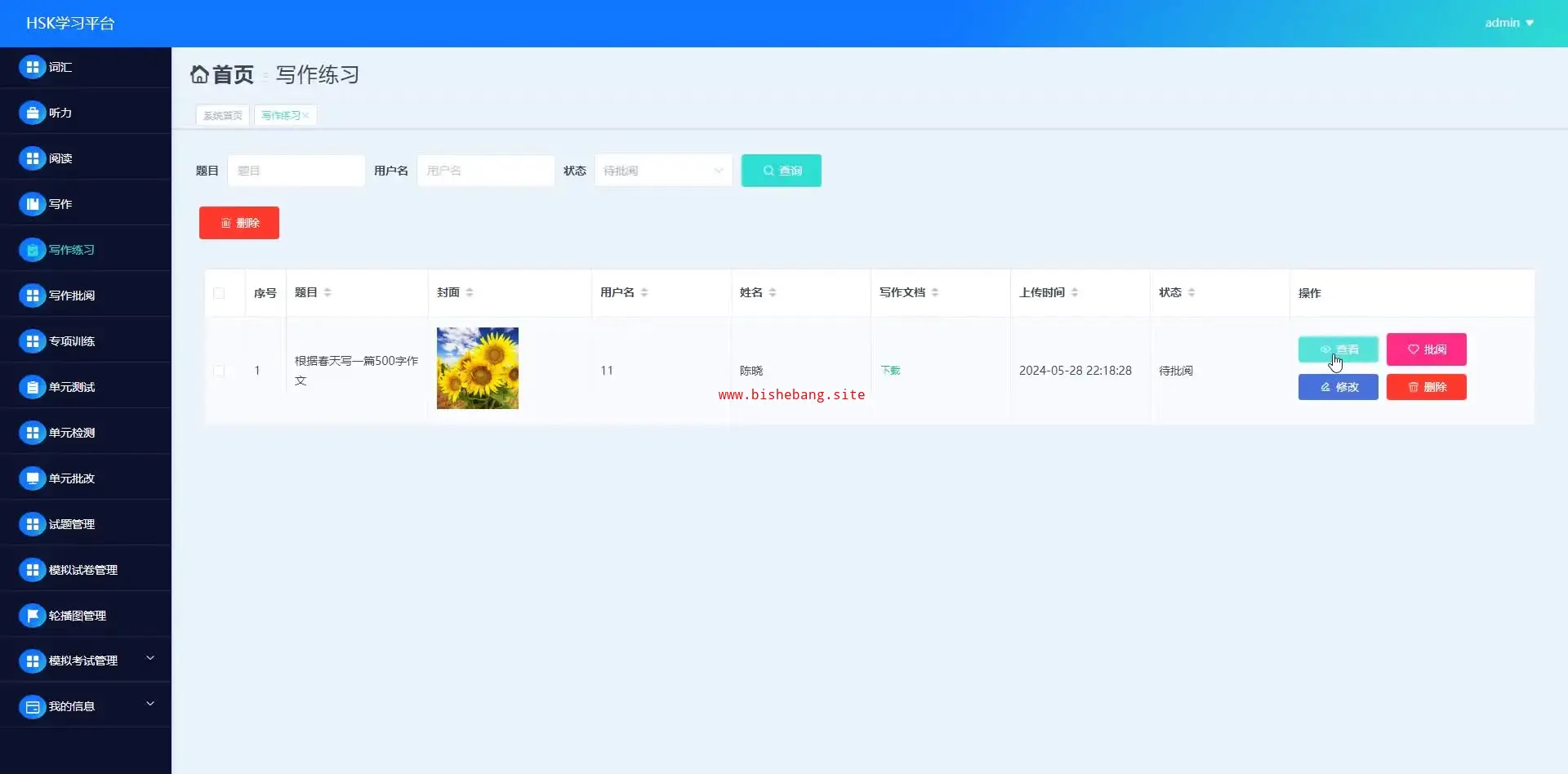Click the home icon beside 首页
Screen dimensions: 1568x774
click(x=199, y=74)
